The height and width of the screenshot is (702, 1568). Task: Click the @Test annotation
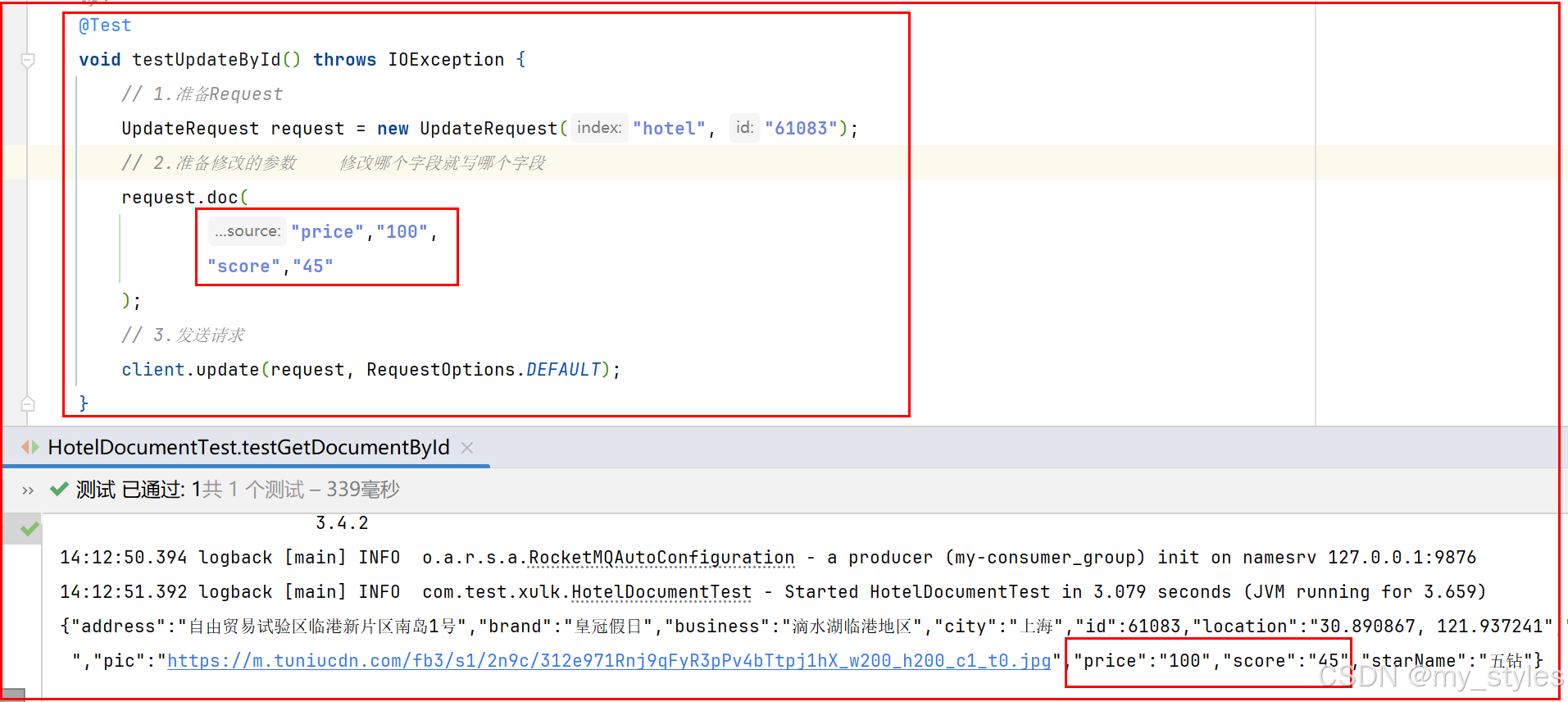[105, 25]
